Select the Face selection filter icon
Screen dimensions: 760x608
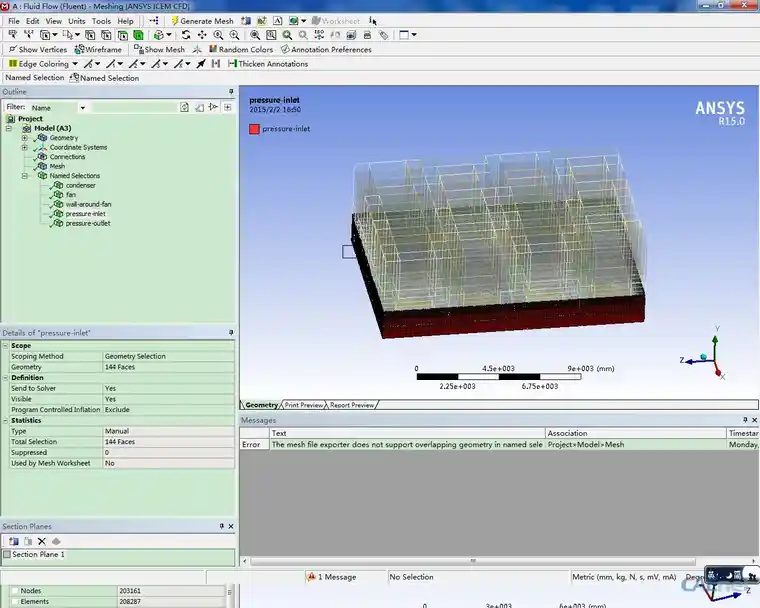click(x=123, y=35)
